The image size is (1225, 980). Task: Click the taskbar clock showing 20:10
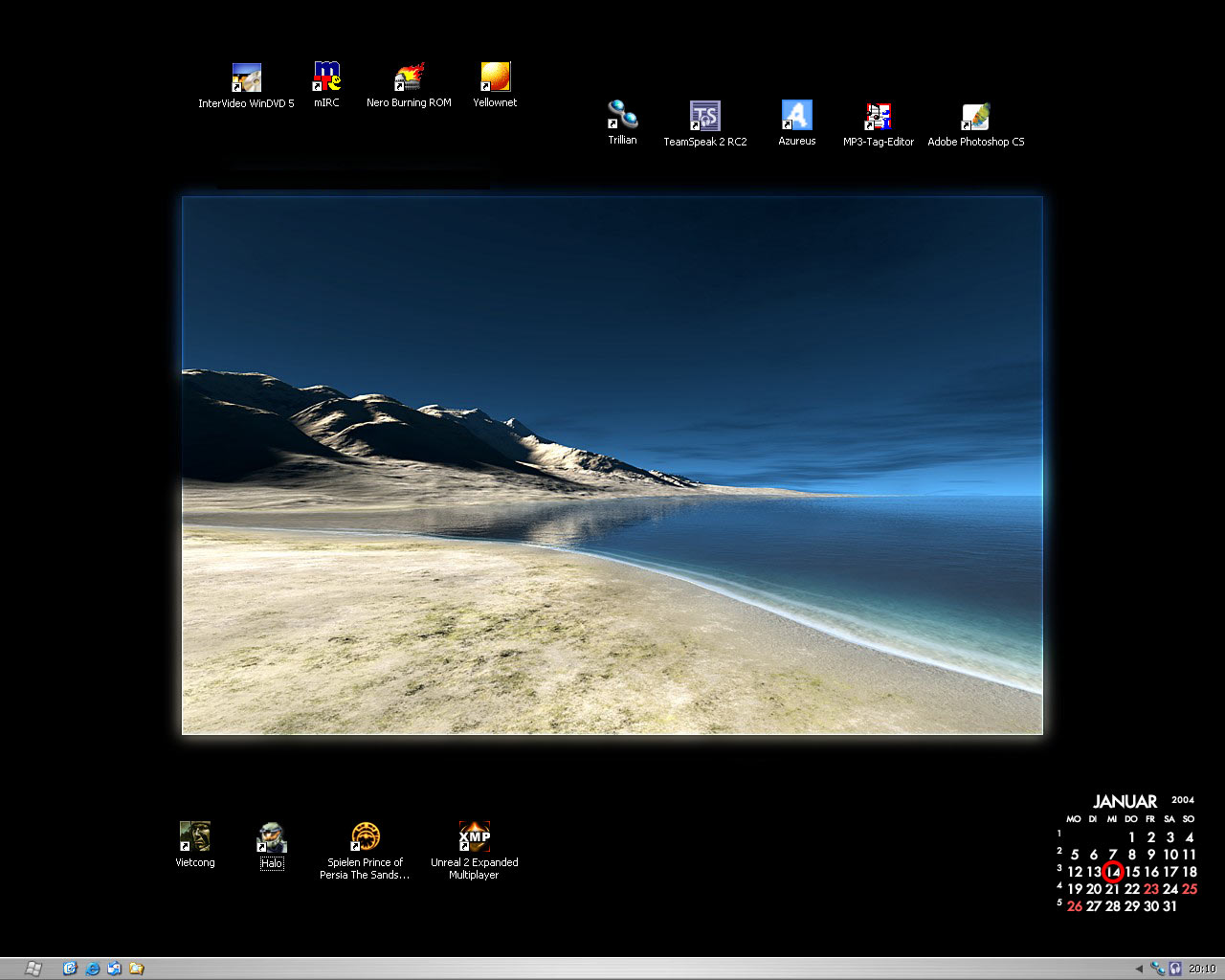(1202, 969)
